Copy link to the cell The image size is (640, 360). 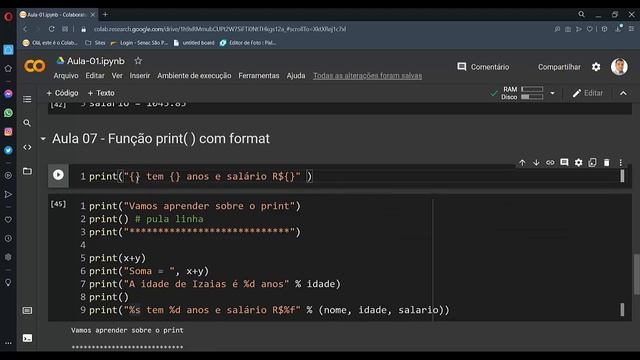pyautogui.click(x=550, y=162)
